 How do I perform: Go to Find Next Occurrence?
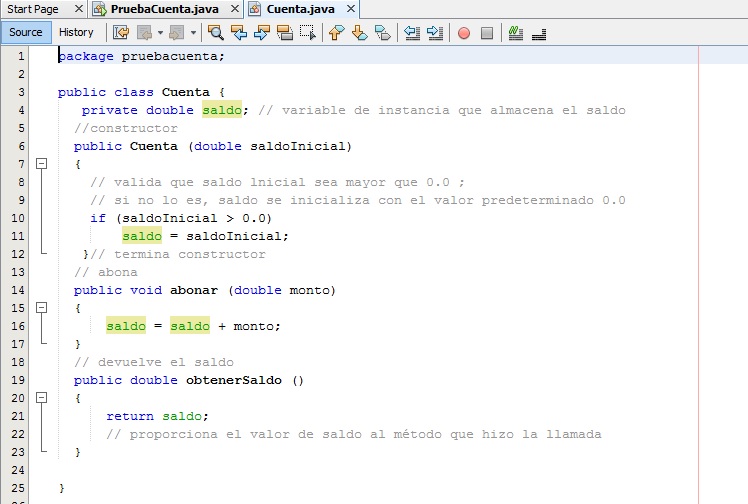[262, 32]
